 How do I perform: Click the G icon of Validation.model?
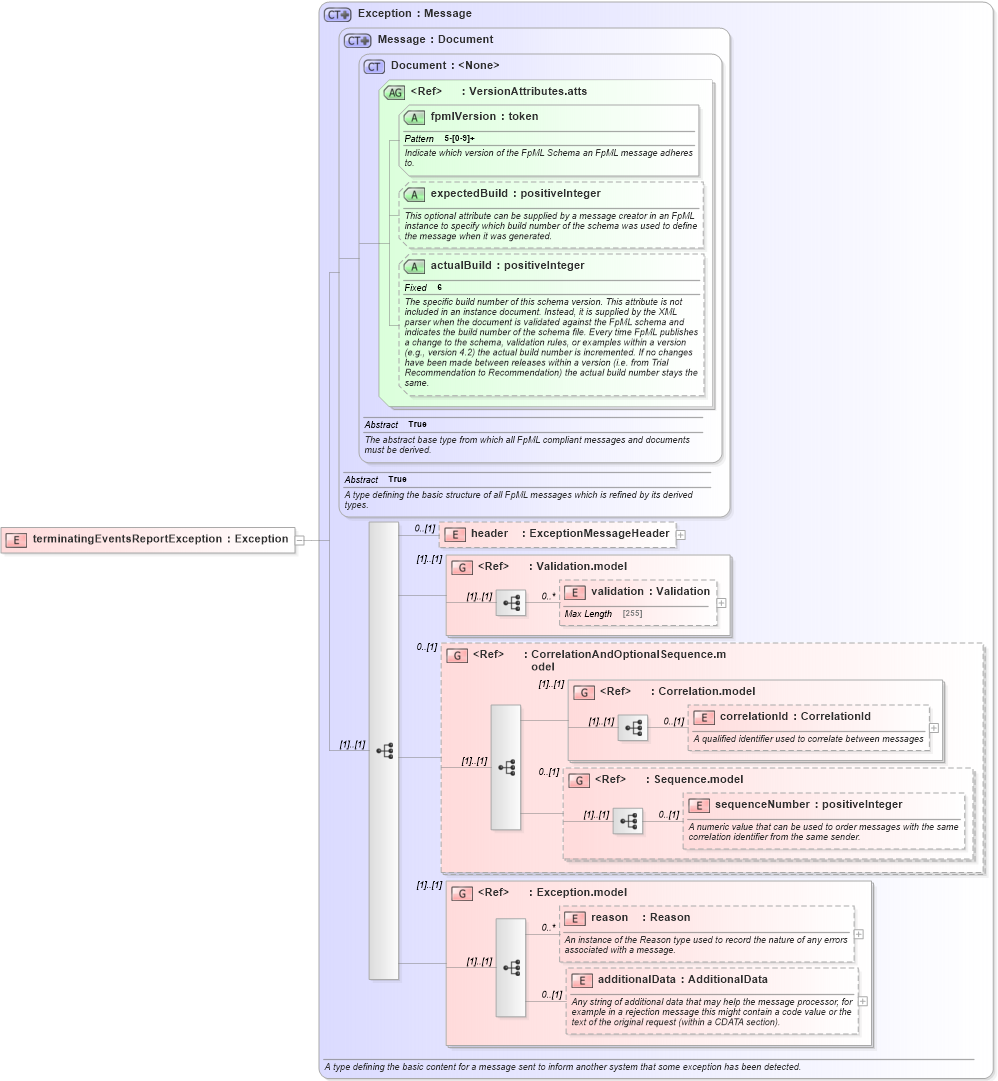(x=462, y=567)
